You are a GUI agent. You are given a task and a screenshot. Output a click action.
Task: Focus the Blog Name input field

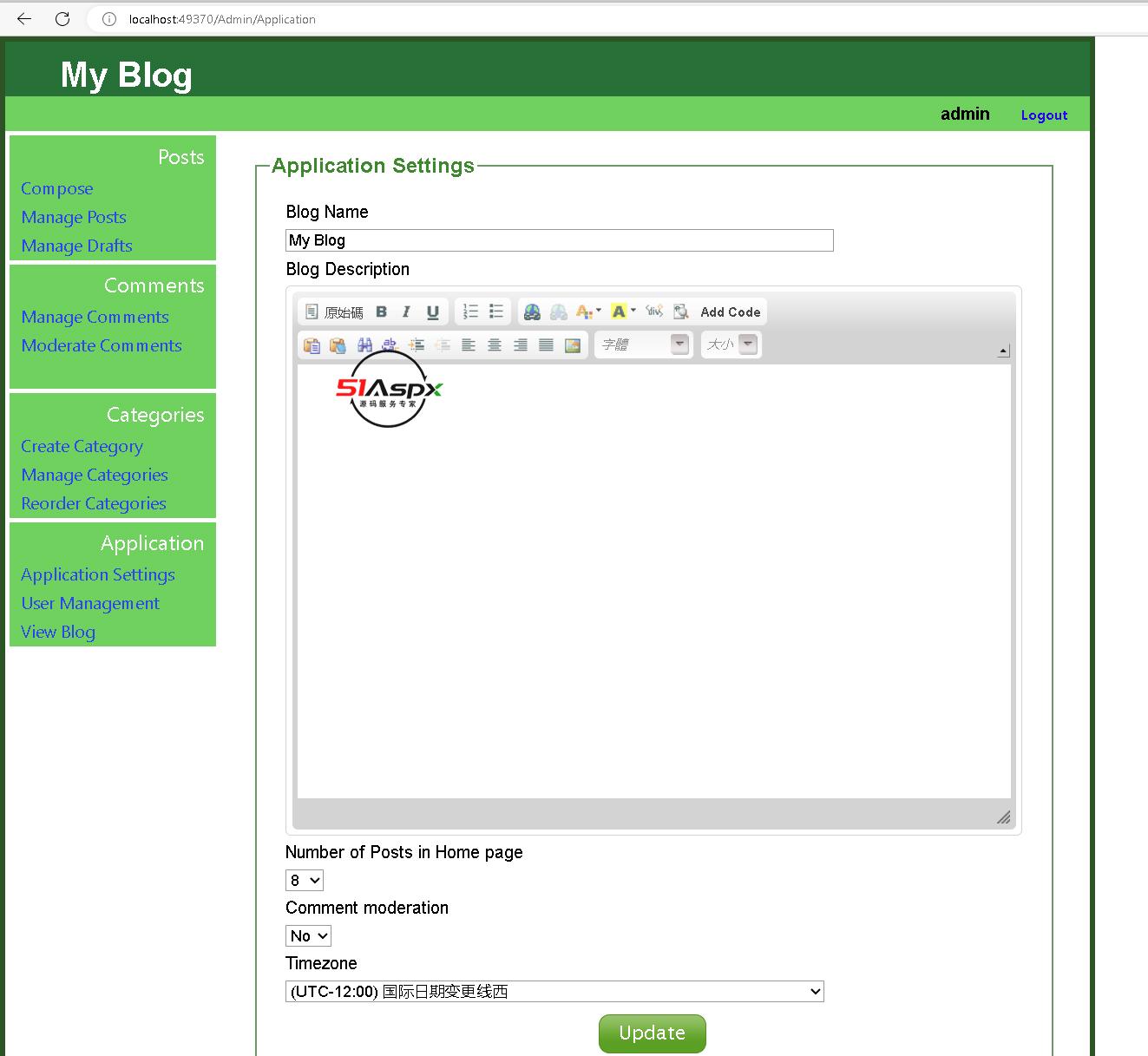click(560, 240)
